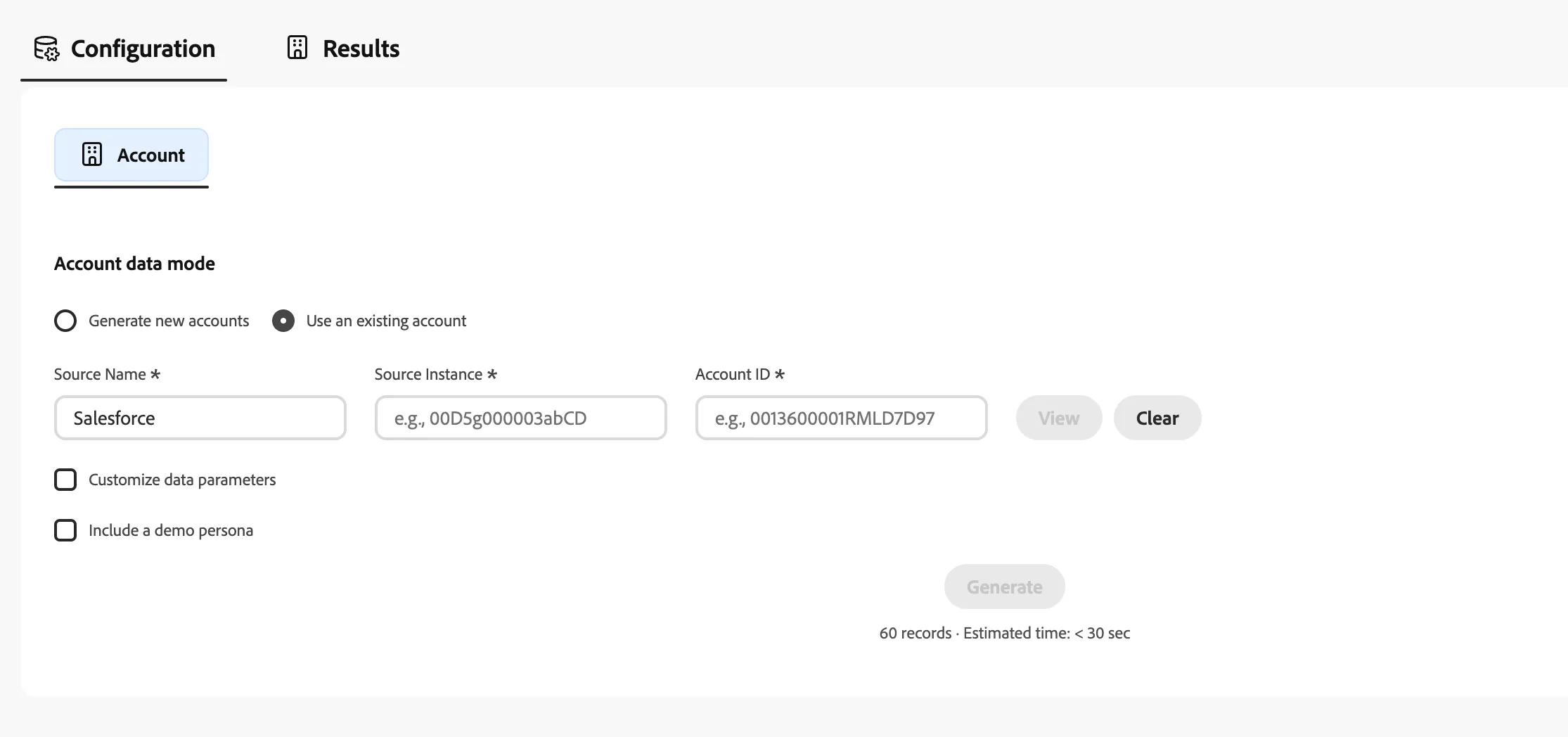This screenshot has width=1568, height=737.
Task: Click the Source Name label
Action: click(x=107, y=374)
